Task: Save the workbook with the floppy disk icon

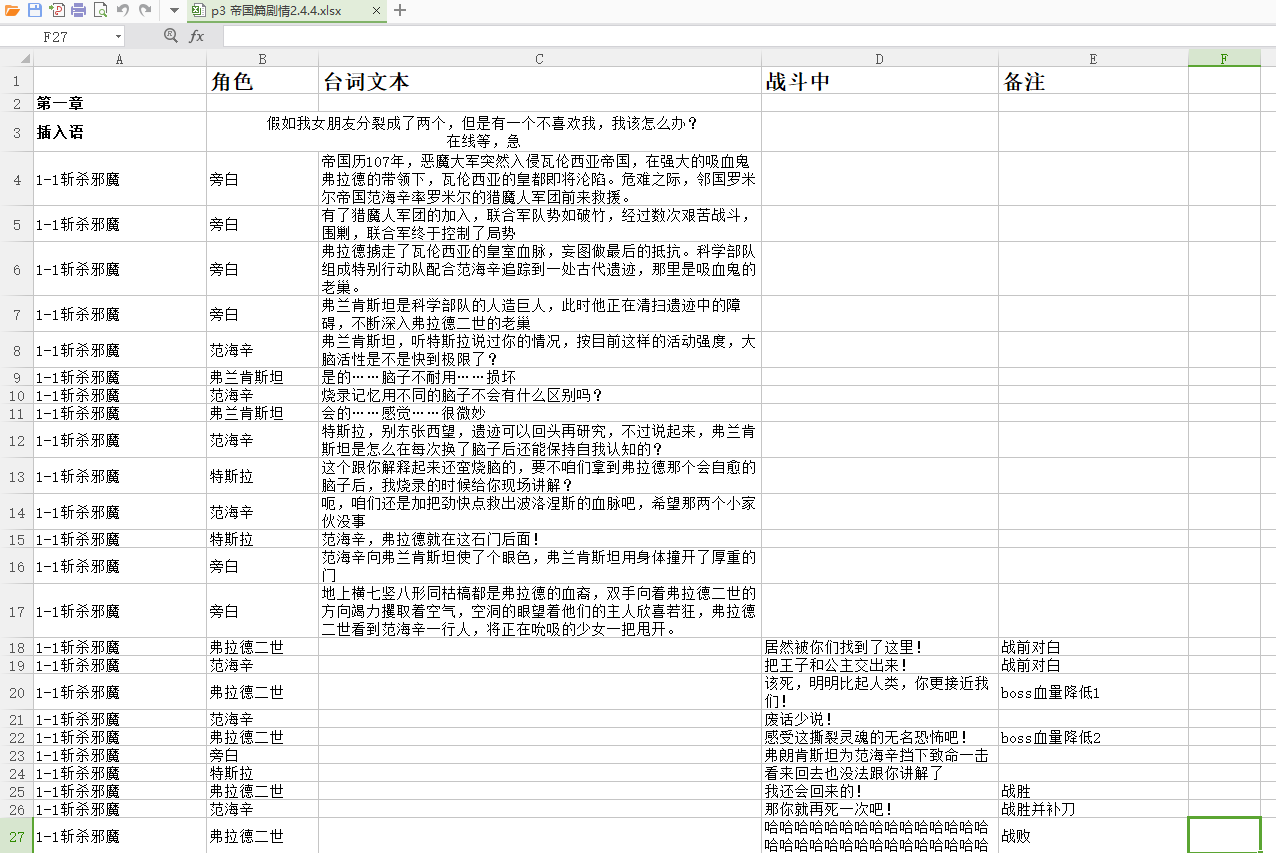Action: (35, 11)
